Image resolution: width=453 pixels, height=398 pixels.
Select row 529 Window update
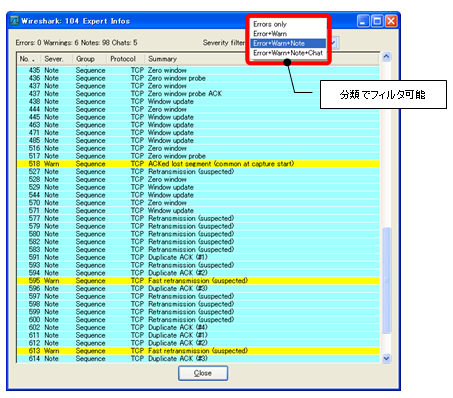click(198, 187)
